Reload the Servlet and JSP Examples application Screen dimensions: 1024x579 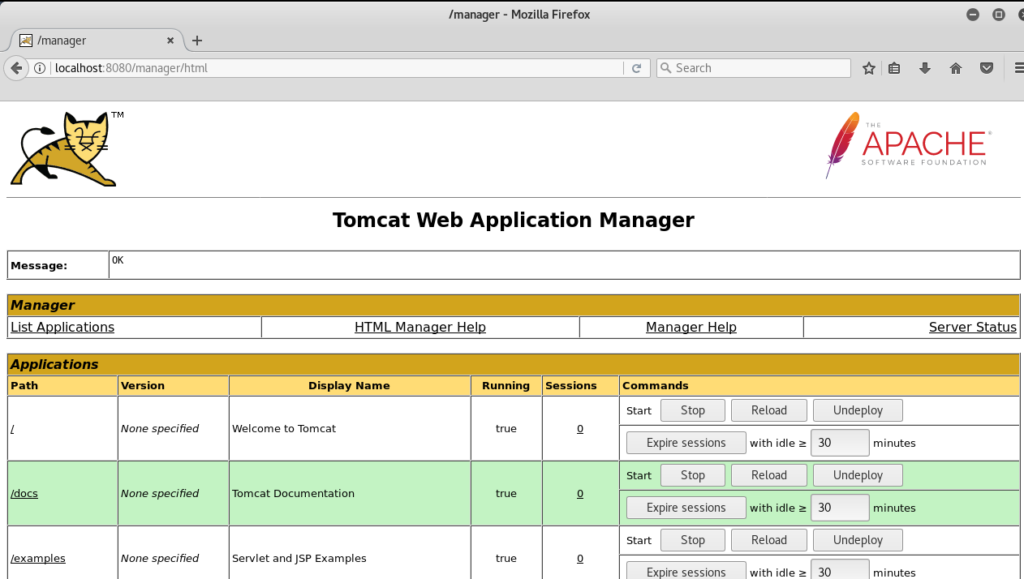pos(769,540)
